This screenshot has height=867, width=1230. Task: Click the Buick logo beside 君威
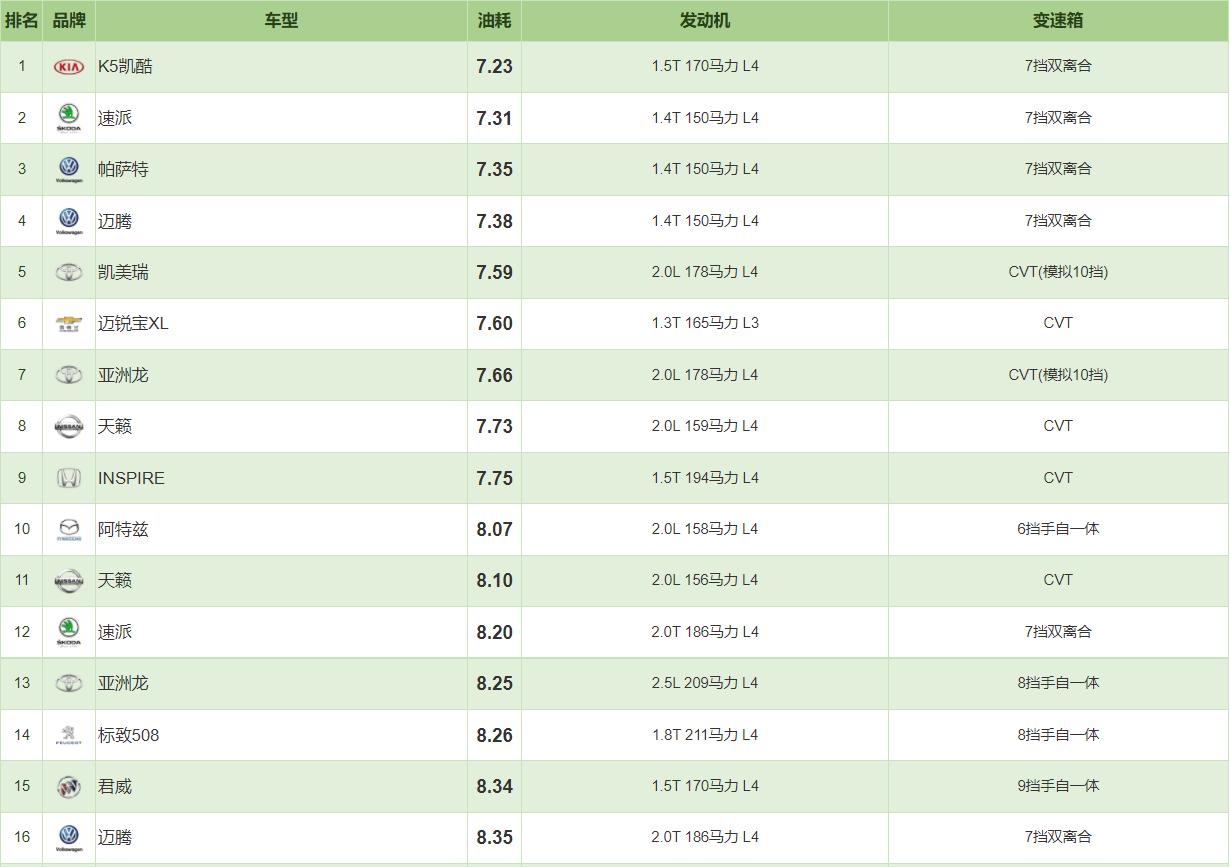point(69,786)
